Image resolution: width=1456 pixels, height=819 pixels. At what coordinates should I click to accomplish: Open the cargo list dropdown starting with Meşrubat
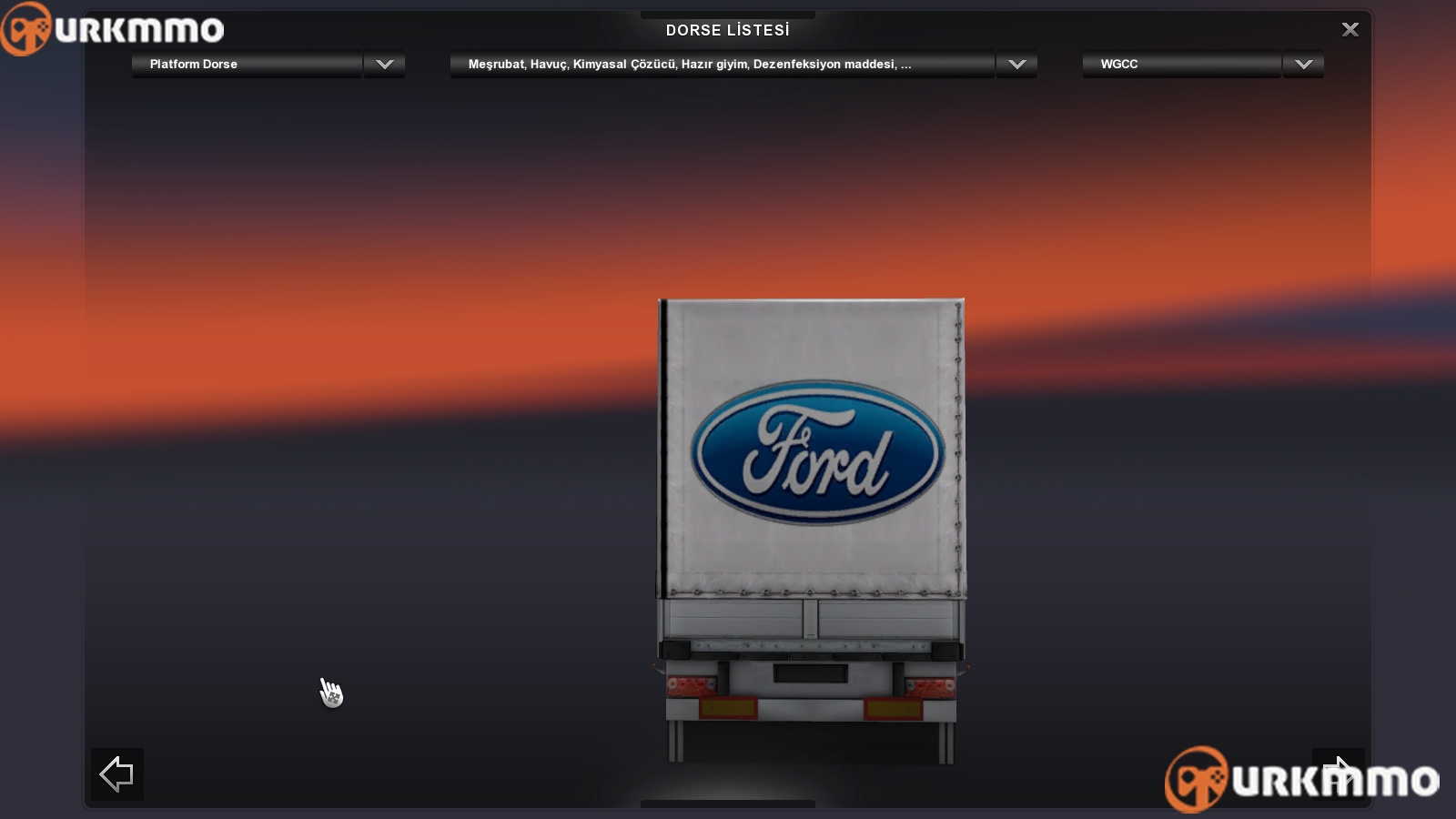[x=722, y=64]
